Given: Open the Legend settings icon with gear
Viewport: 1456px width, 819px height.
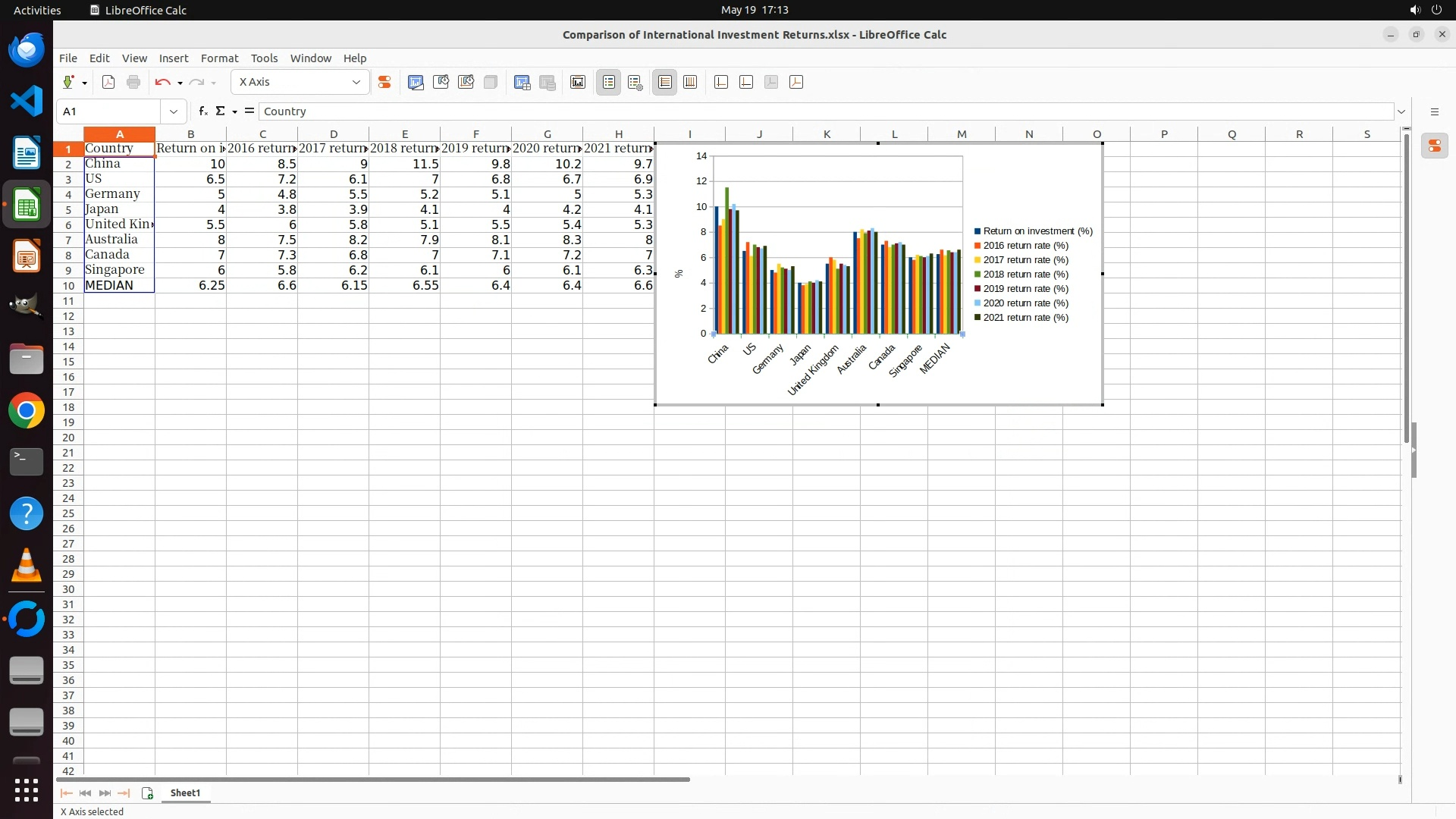Looking at the screenshot, I should pos(635,82).
